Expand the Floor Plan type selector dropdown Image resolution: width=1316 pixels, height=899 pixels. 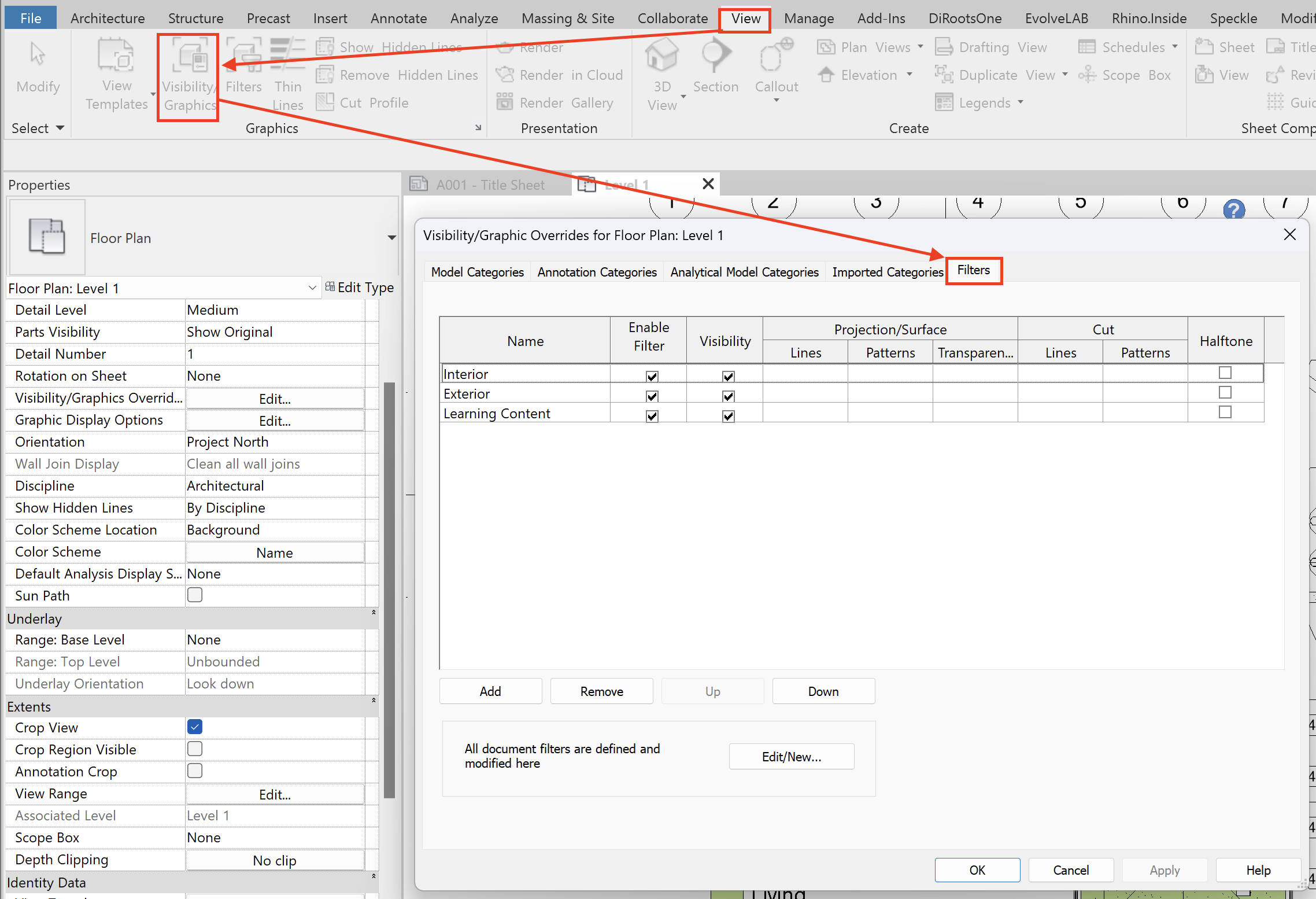pos(391,238)
